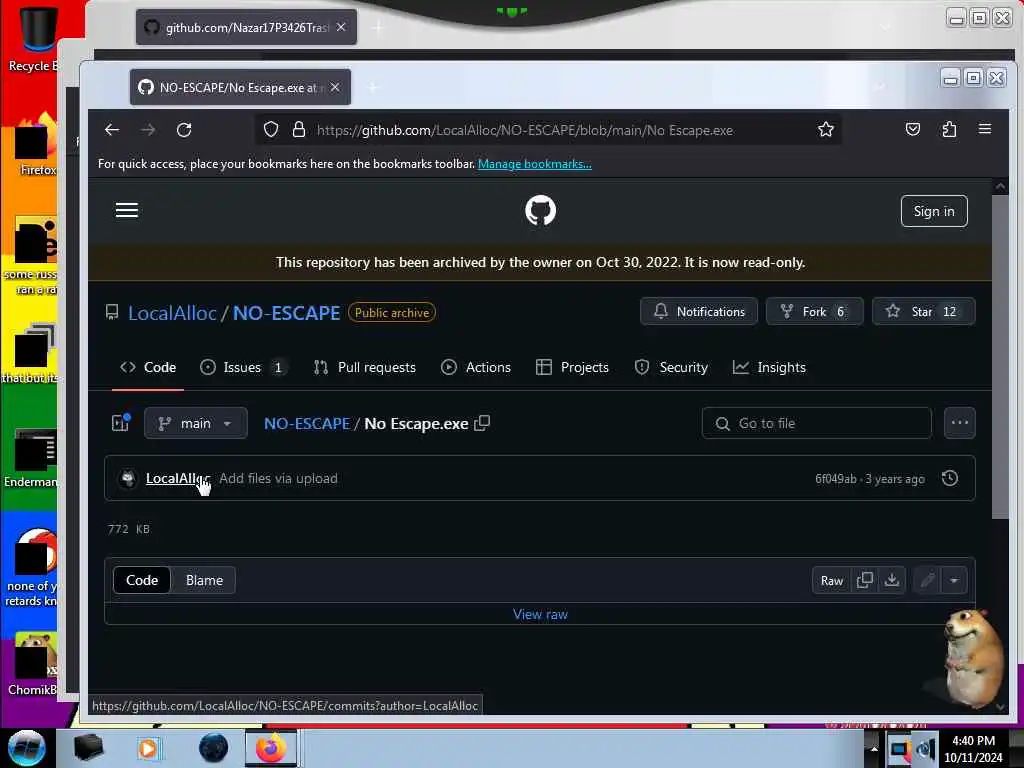1024x768 pixels.
Task: Open the tracking protection shield icon
Action: coord(271,130)
